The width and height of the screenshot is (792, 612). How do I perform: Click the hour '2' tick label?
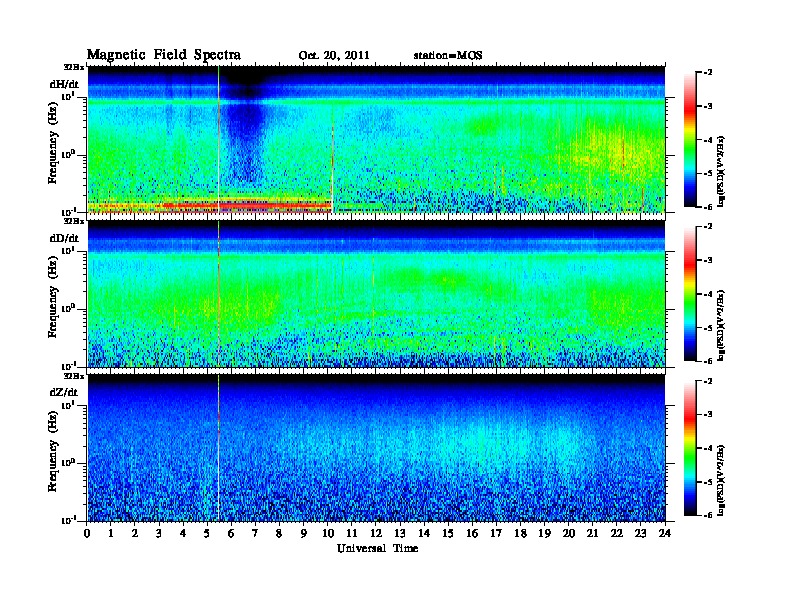click(x=135, y=533)
